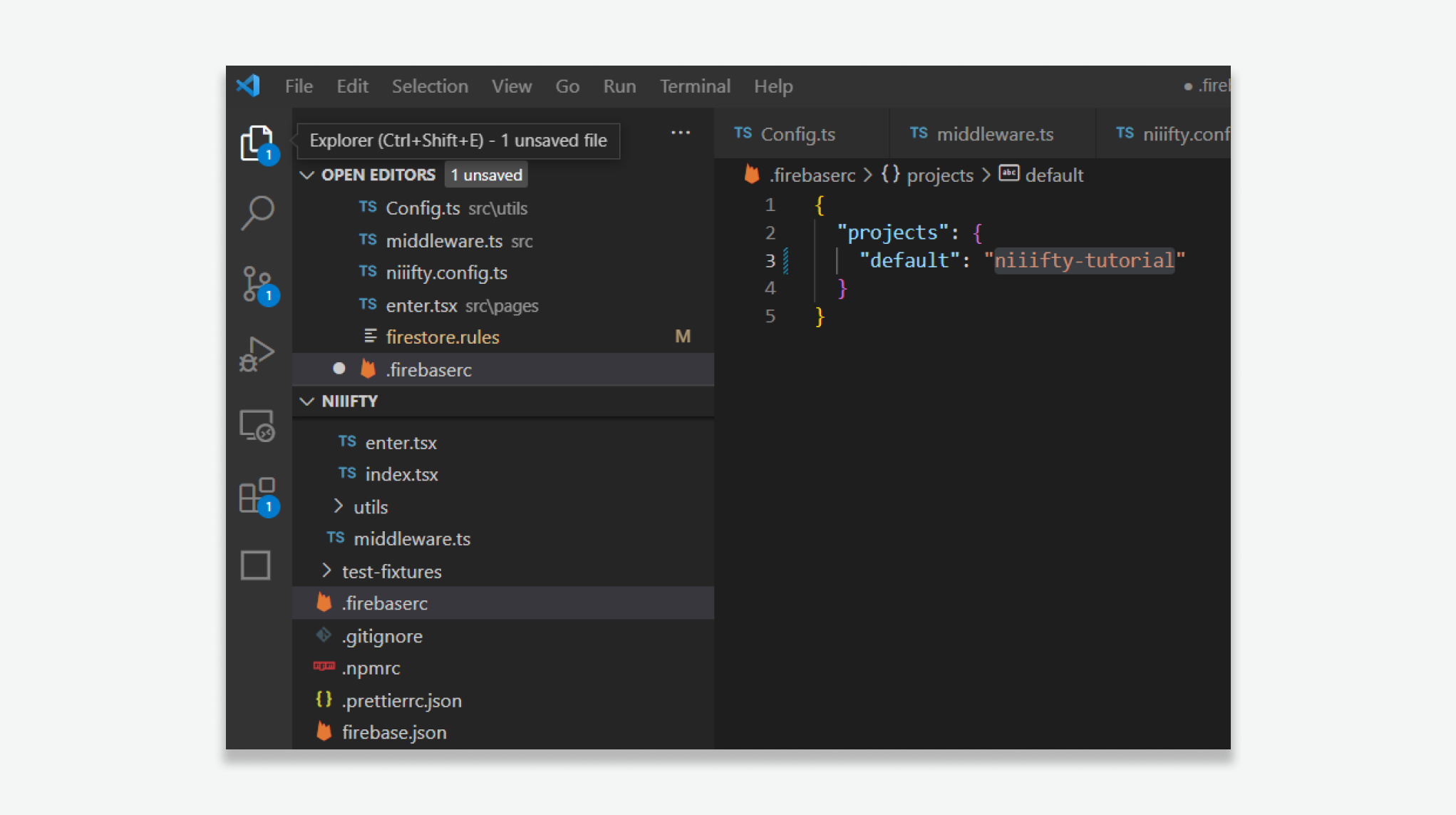Viewport: 1456px width, 815px height.
Task: Expand the utils folder
Action: [x=339, y=506]
